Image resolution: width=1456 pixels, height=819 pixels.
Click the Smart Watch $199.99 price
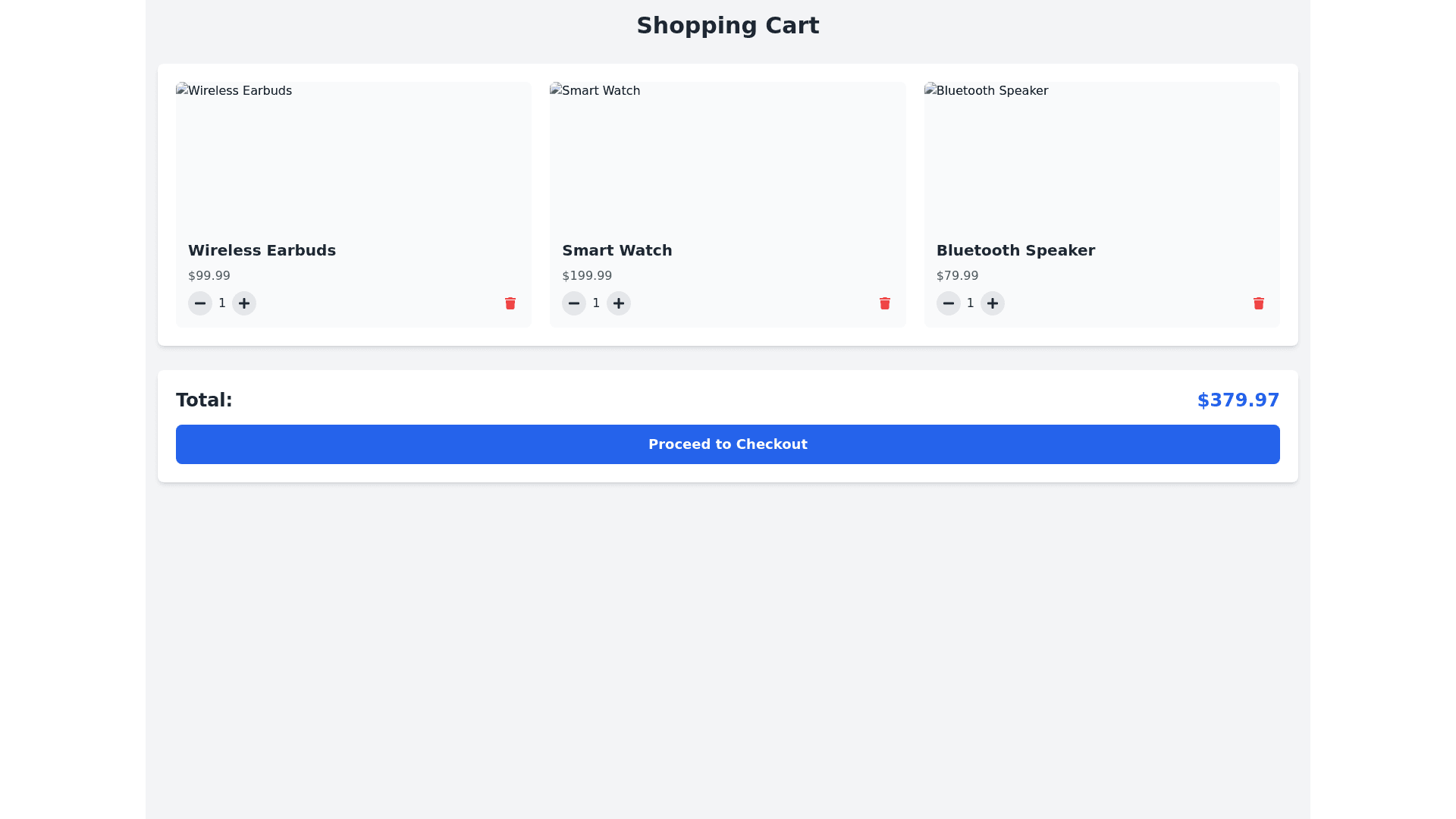pyautogui.click(x=586, y=276)
